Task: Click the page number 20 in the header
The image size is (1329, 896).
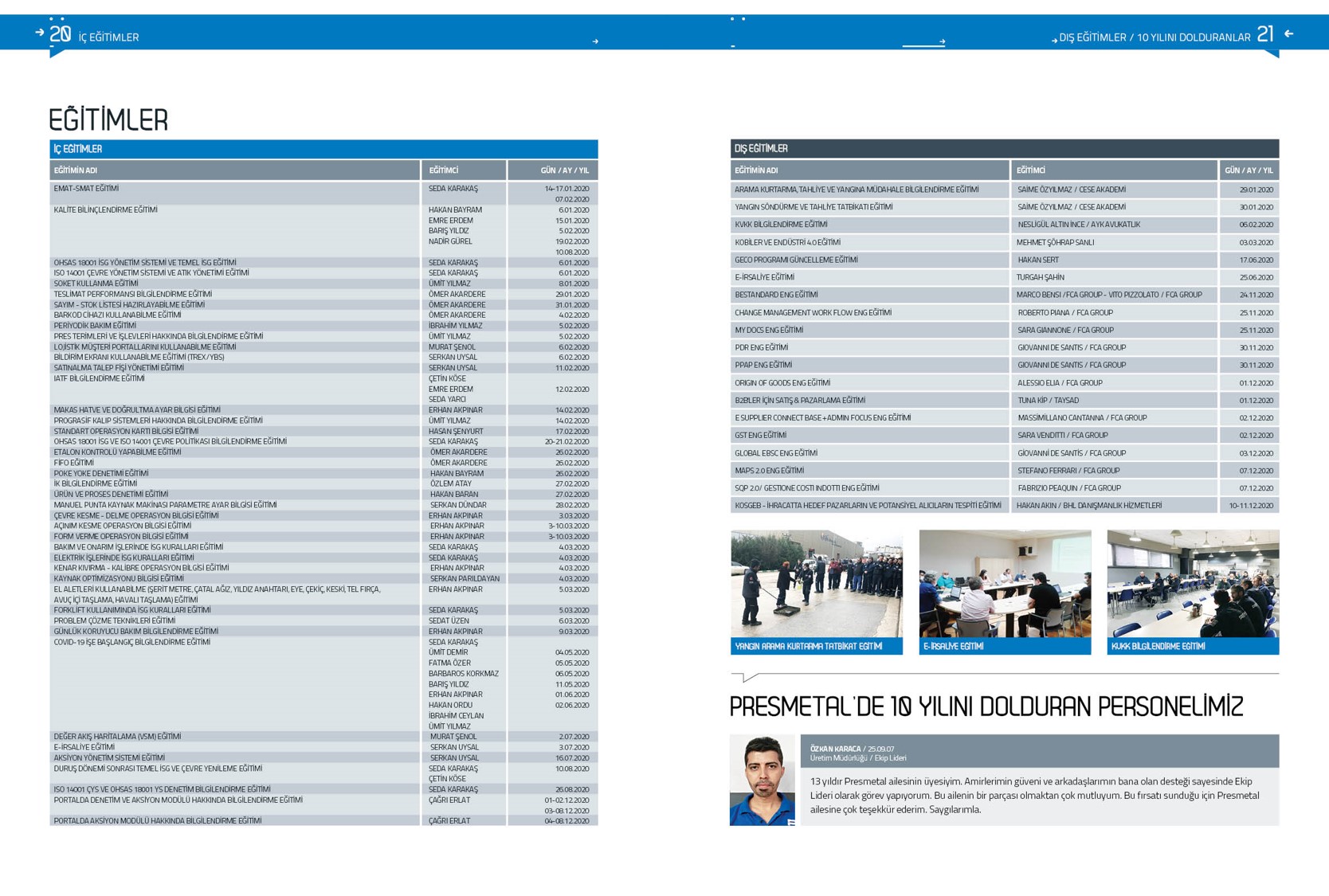Action: 60,34
